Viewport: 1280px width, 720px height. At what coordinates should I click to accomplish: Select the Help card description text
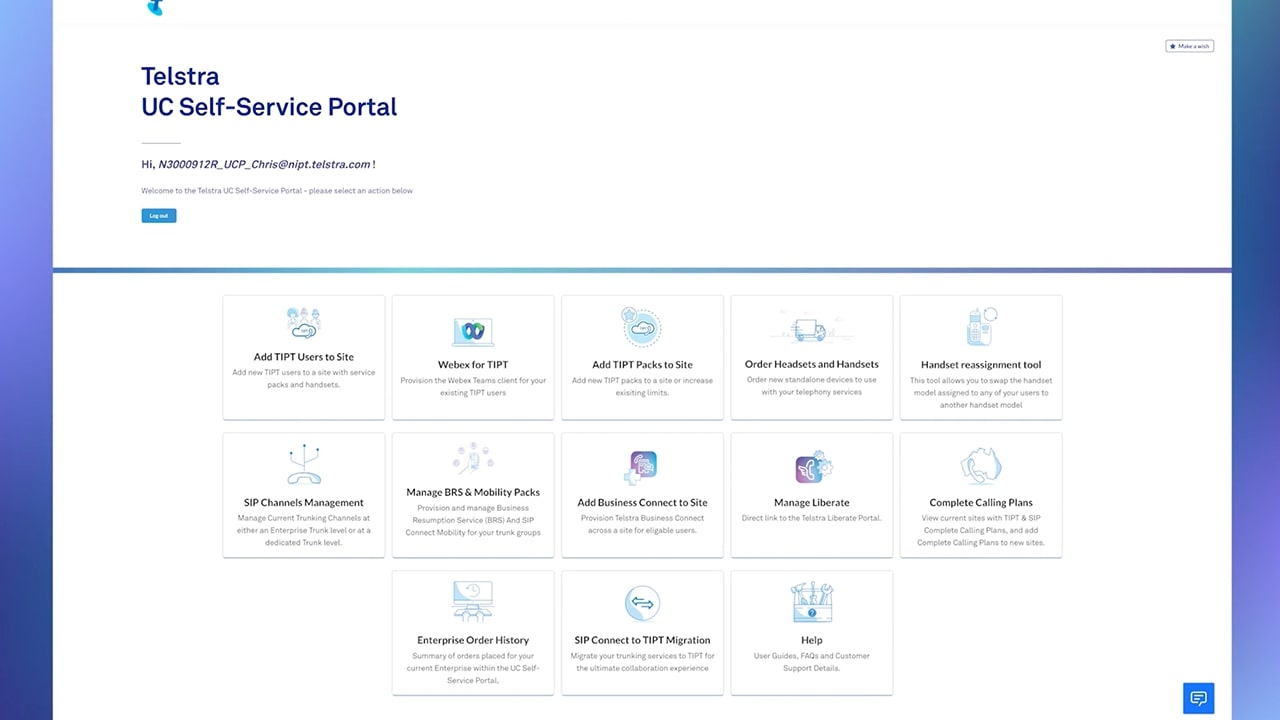point(812,662)
